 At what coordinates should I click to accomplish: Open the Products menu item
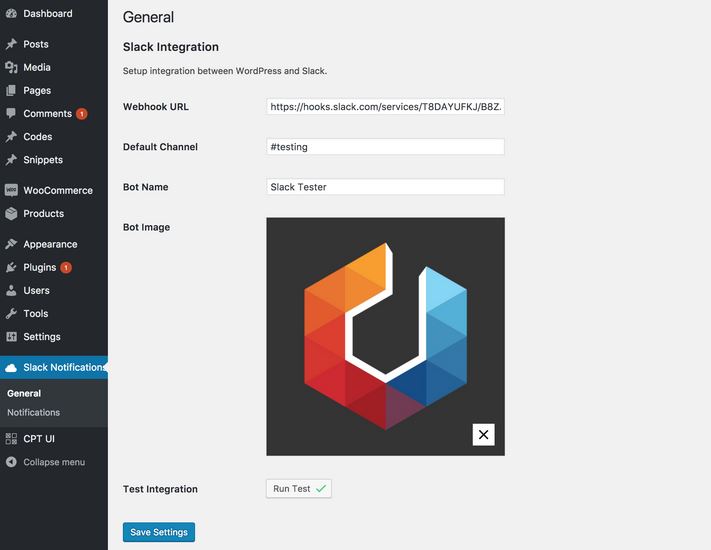[x=54, y=214]
